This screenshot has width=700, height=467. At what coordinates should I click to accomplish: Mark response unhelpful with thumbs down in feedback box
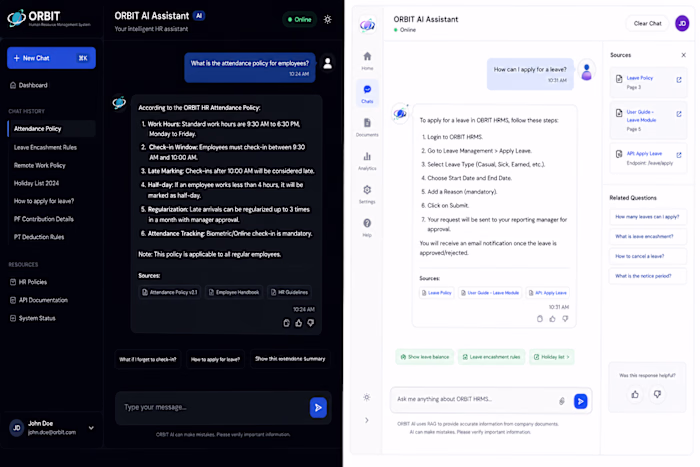click(x=657, y=394)
